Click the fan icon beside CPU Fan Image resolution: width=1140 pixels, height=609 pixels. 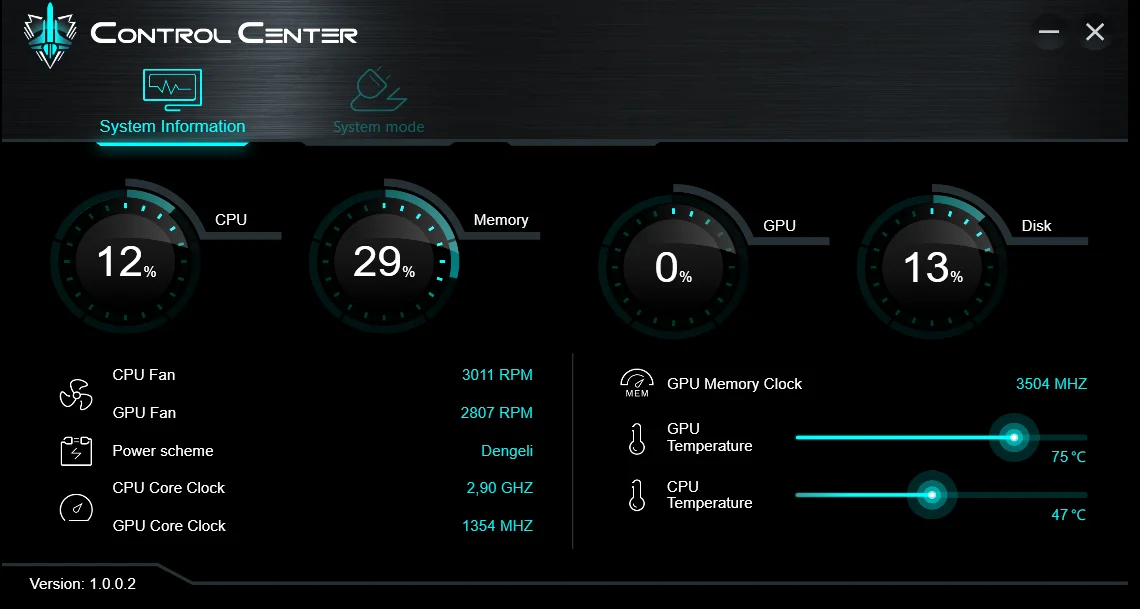[76, 395]
